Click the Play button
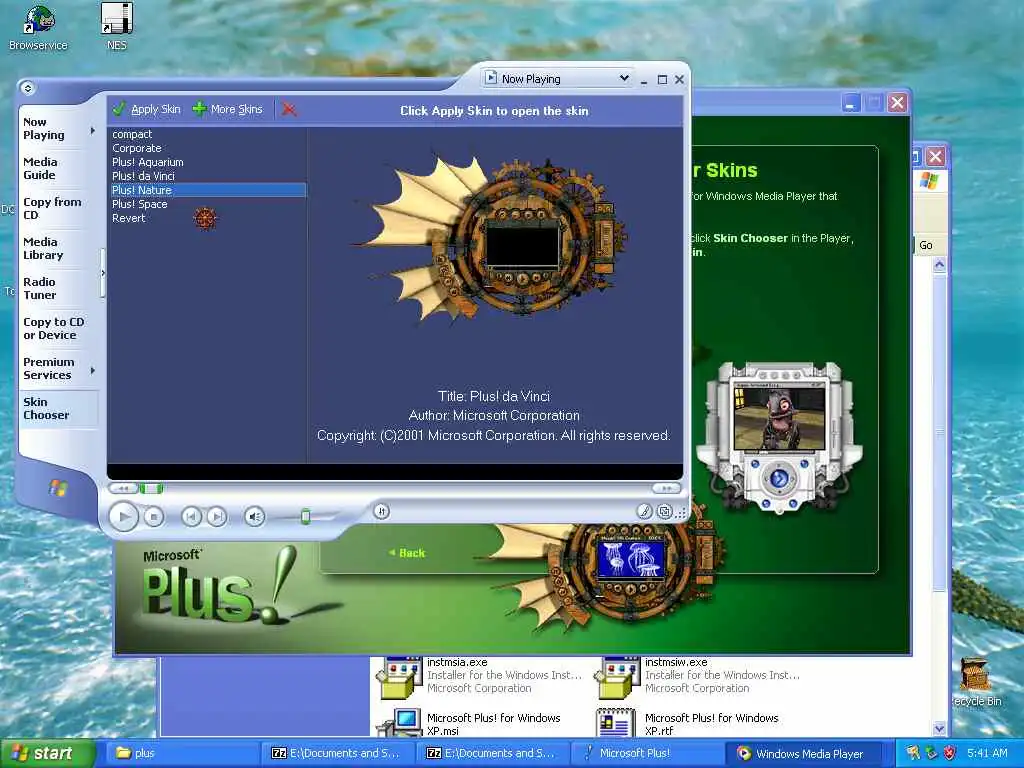This screenshot has width=1024, height=768. pos(123,517)
